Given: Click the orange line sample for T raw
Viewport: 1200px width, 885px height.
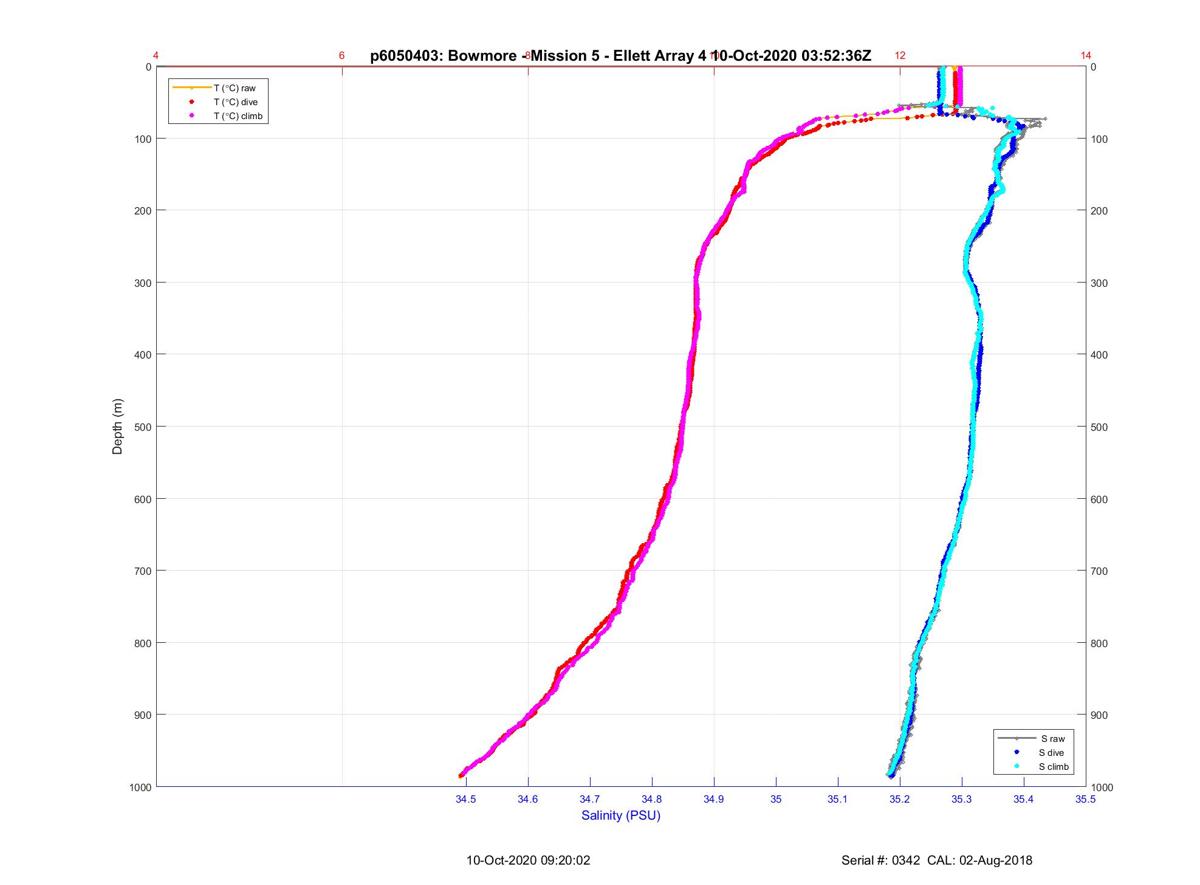Looking at the screenshot, I should [x=191, y=88].
